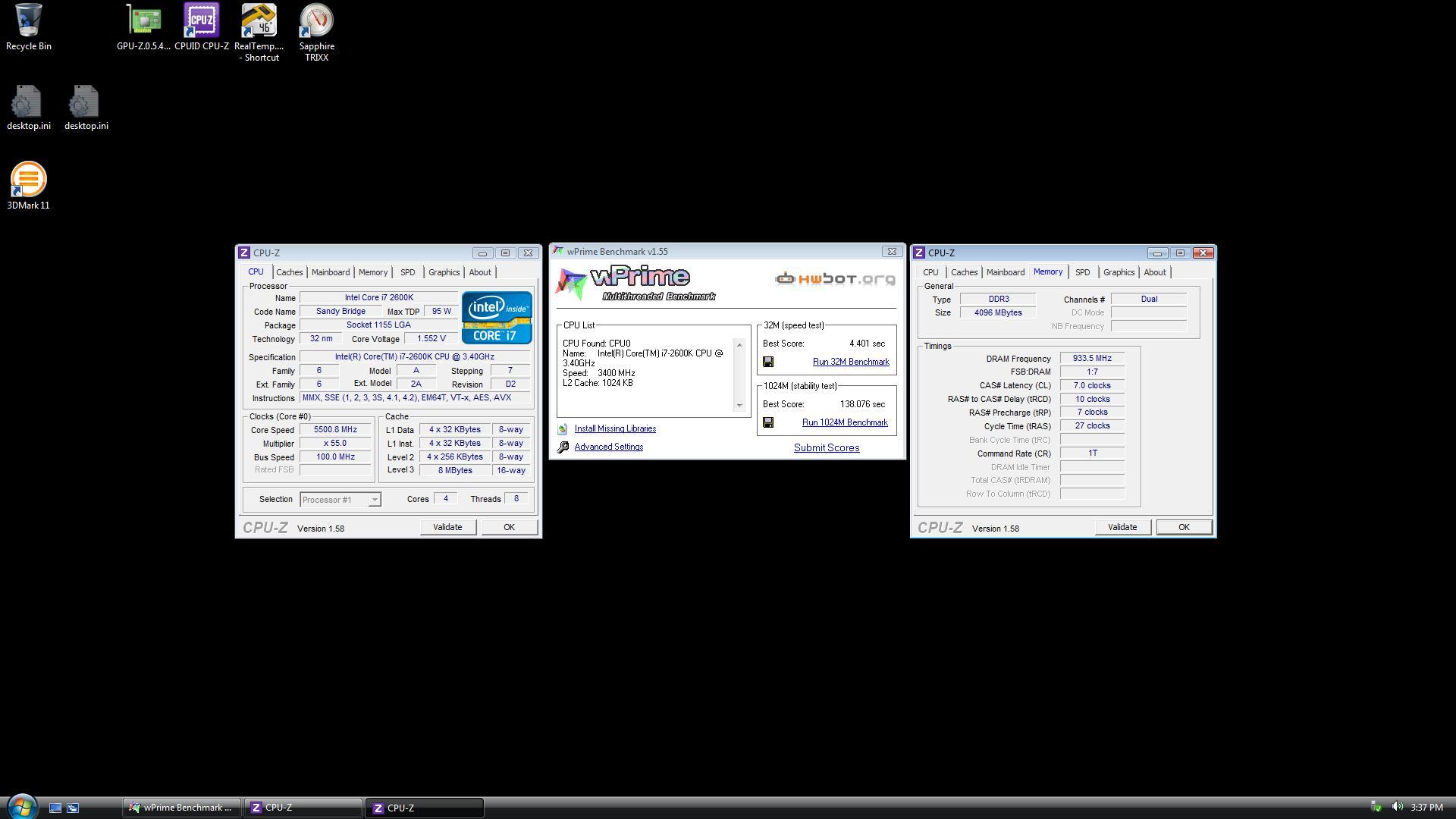Switch to Mainboard tab in left CPU-Z window
Image resolution: width=1456 pixels, height=819 pixels.
click(331, 272)
